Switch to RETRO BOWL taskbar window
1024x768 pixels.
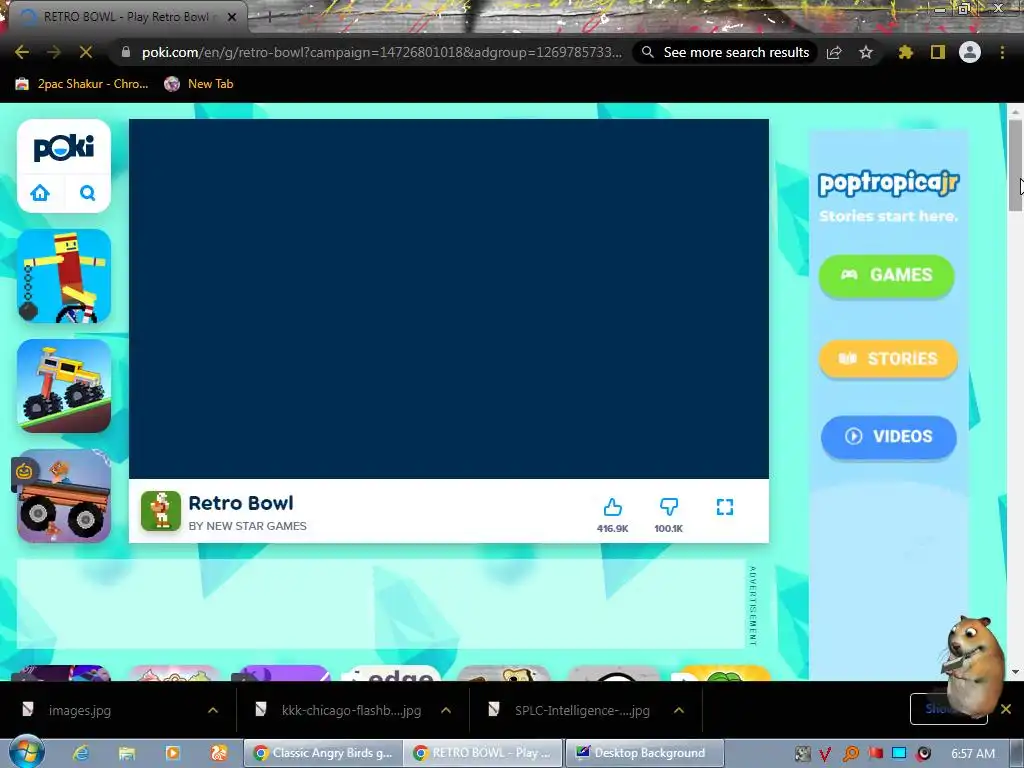pos(483,753)
